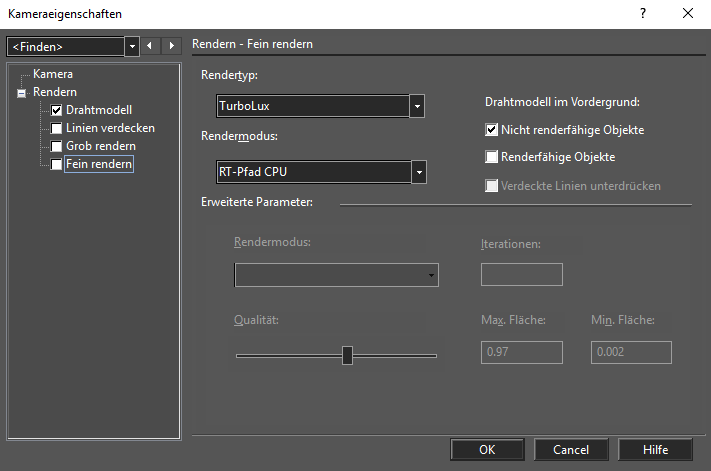The image size is (711, 471).
Task: Enable Grob rendern checkbox
Action: pos(56,146)
